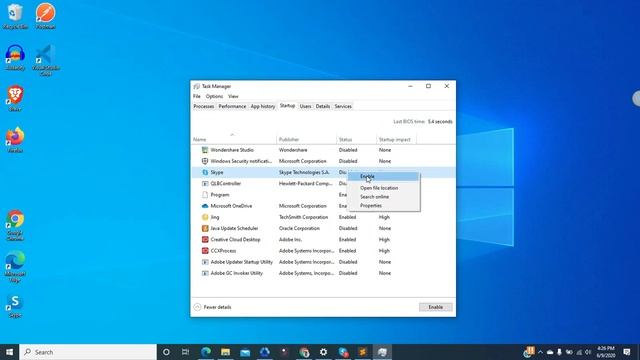Open the Microsoft Edge desktop shortcut
Screen dimensions: 640x360
(15, 267)
